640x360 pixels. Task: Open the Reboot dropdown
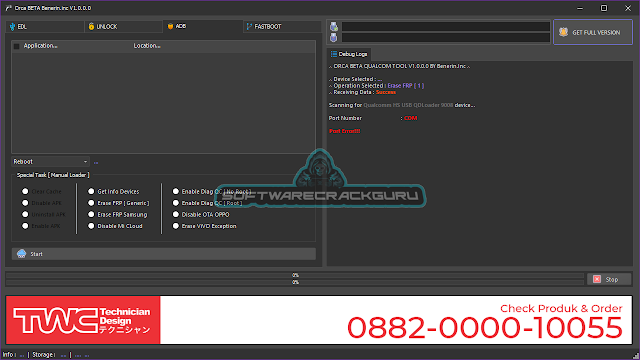(x=51, y=162)
